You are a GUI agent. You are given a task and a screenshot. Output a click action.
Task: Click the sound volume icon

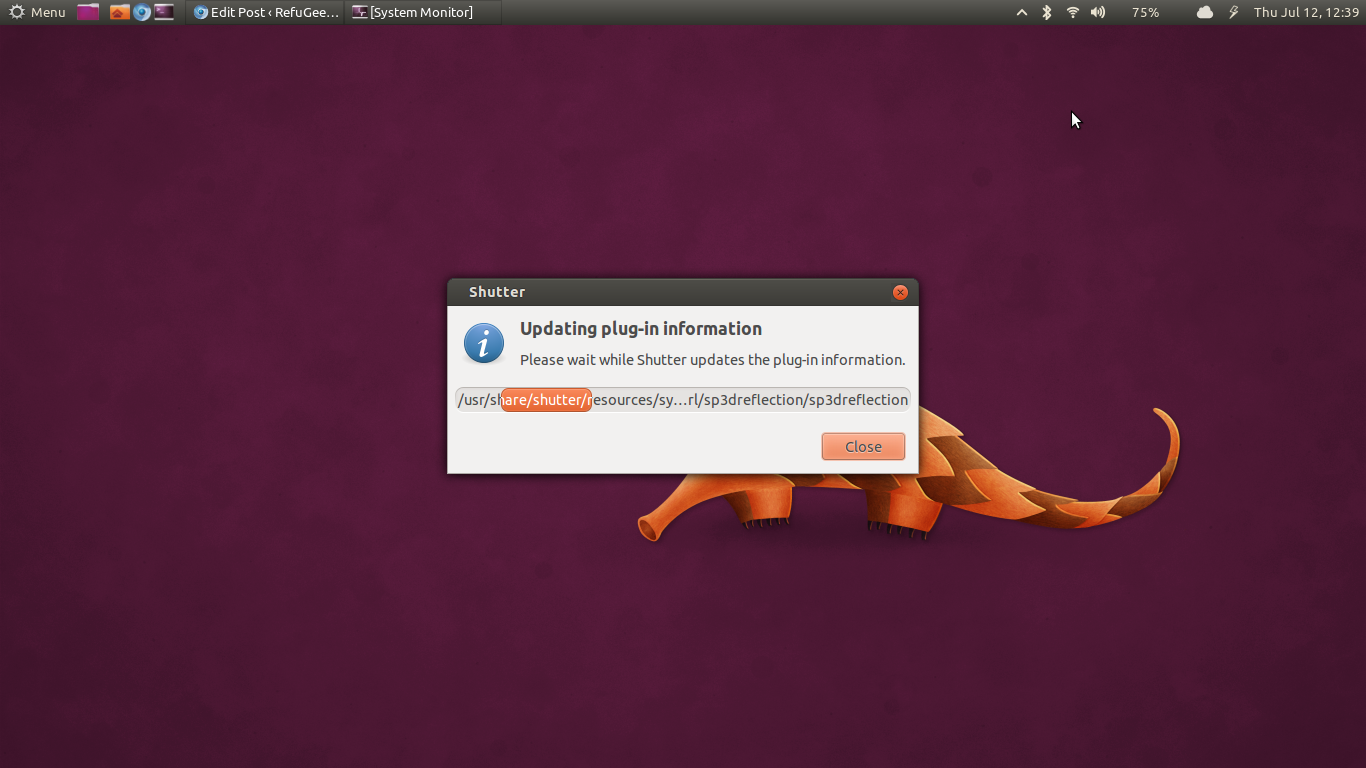click(x=1098, y=12)
